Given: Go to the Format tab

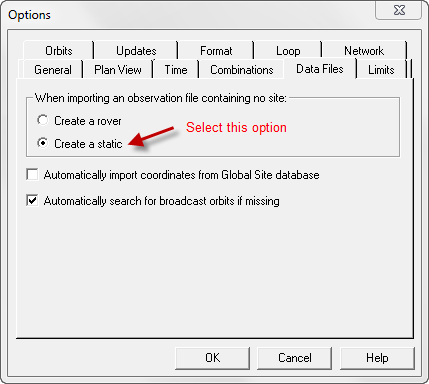Looking at the screenshot, I should (216, 51).
